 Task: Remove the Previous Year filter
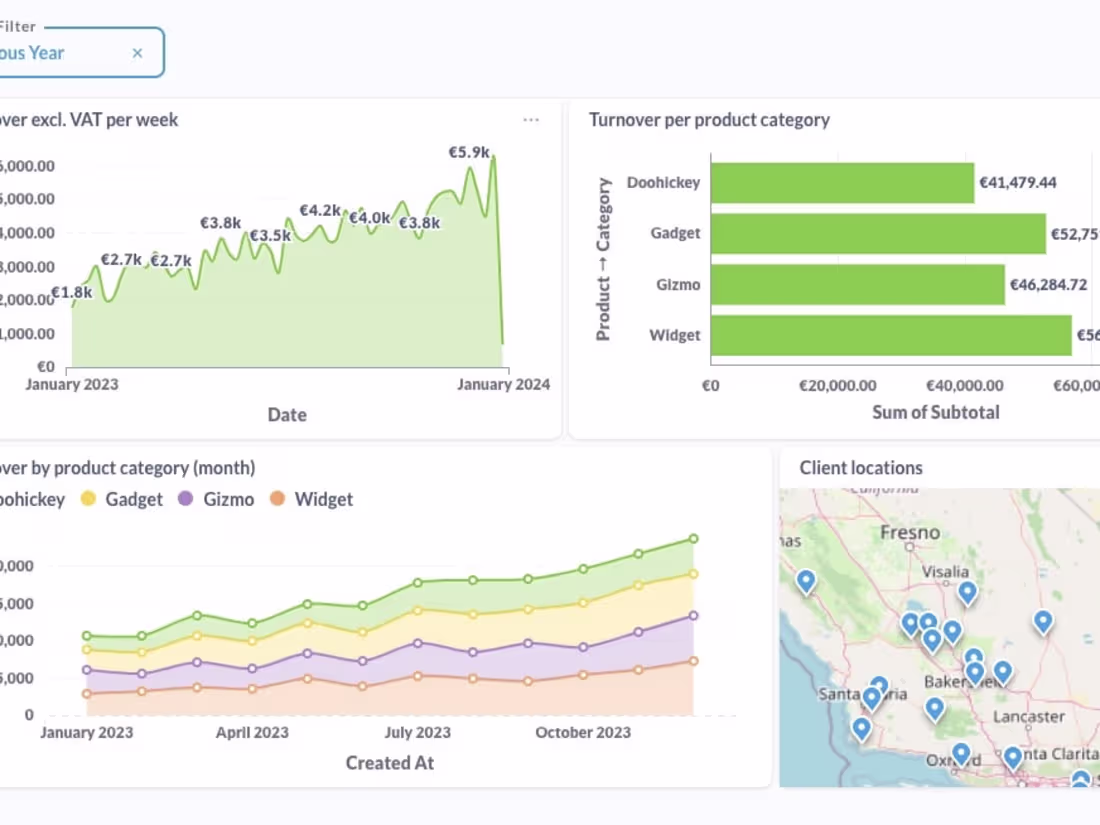click(x=137, y=53)
